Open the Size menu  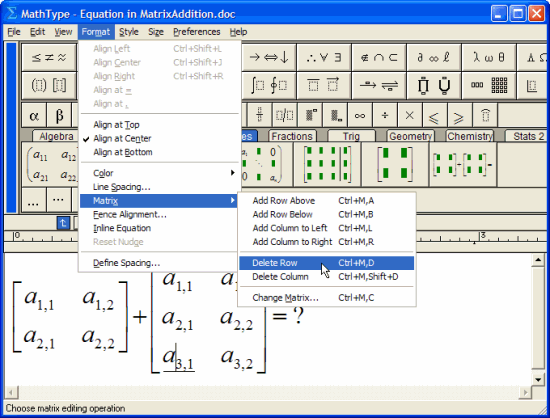(156, 32)
